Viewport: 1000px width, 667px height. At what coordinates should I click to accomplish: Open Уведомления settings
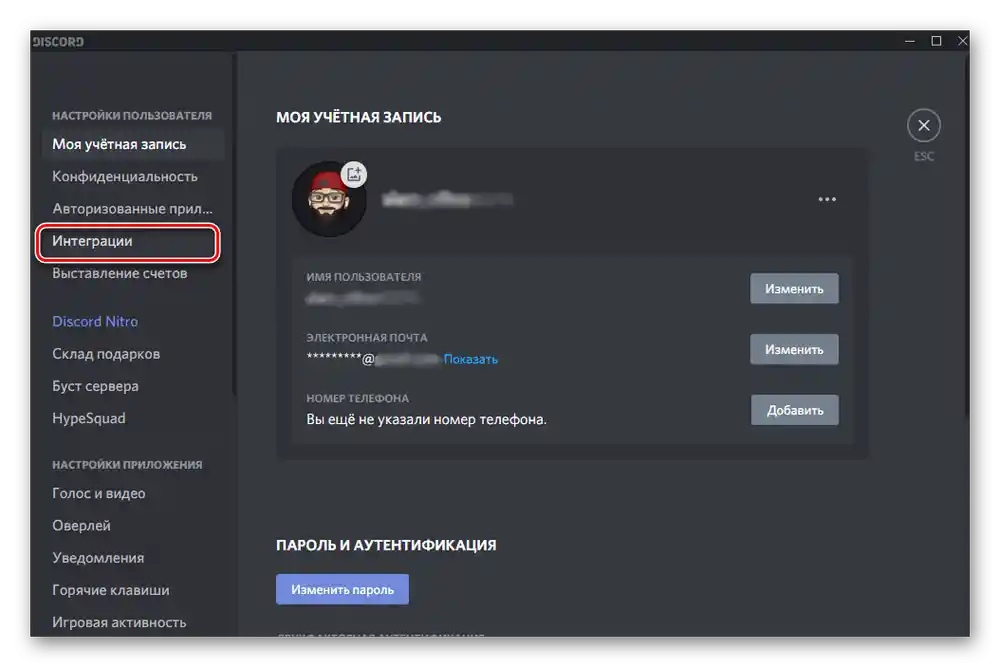[x=133, y=558]
